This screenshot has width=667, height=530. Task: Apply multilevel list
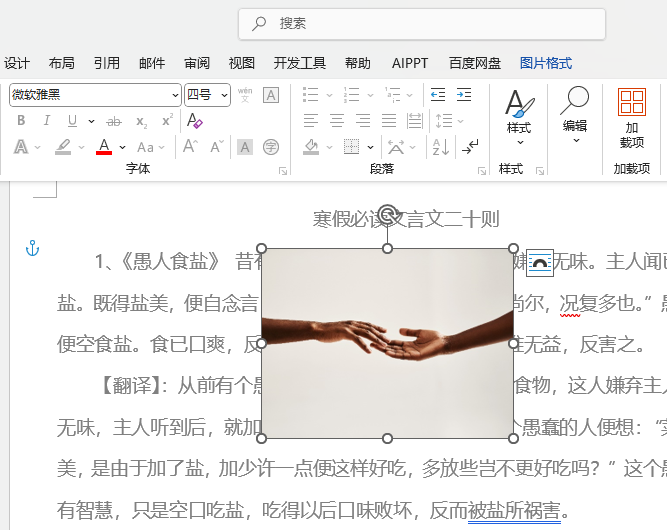(x=392, y=95)
